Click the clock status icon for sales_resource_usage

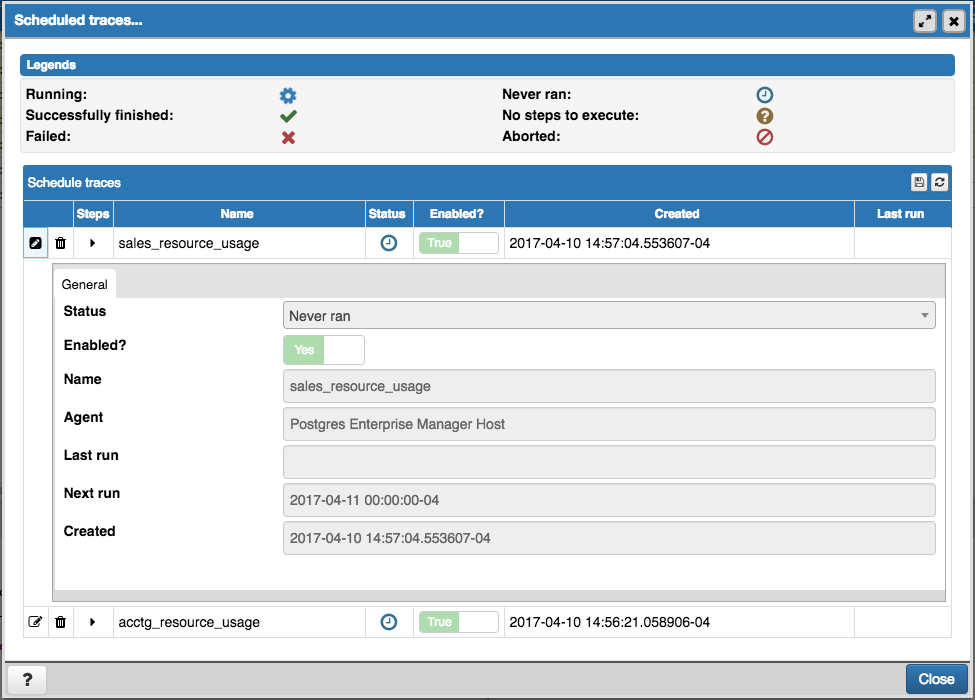click(389, 243)
